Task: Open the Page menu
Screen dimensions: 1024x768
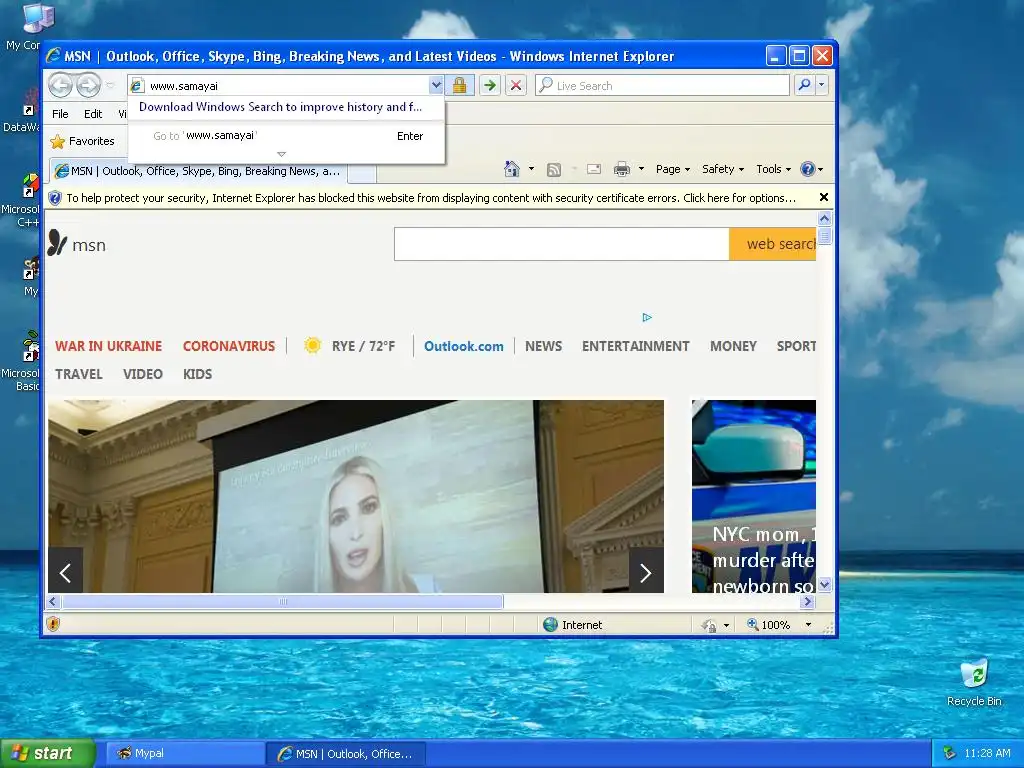Action: click(673, 169)
